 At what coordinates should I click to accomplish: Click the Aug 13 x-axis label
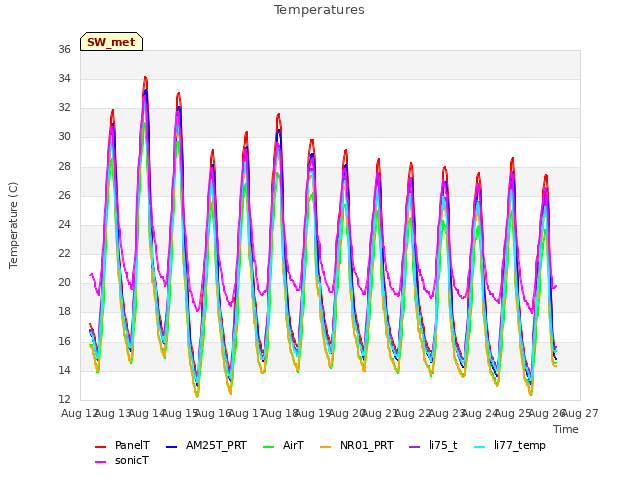[113, 413]
